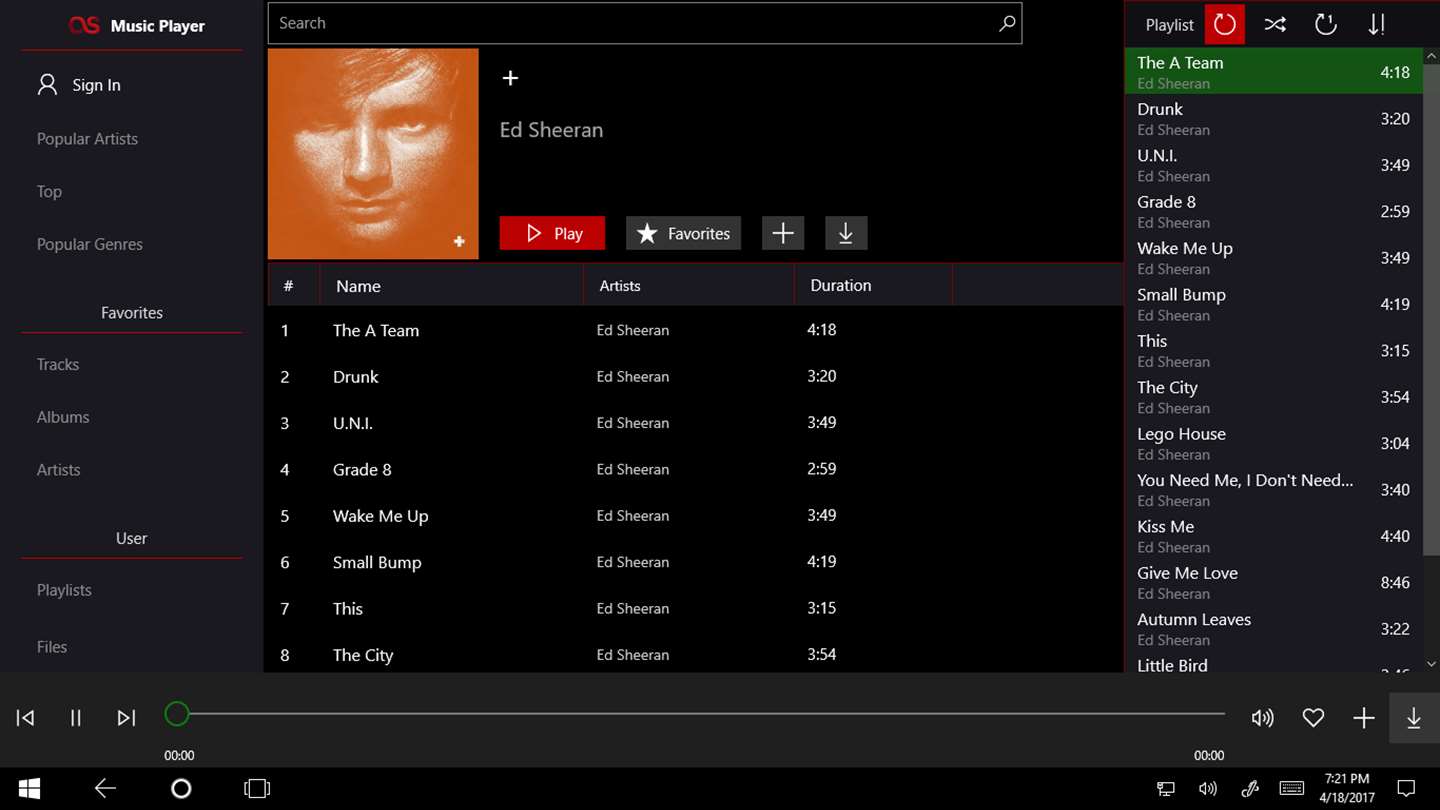Play the Ed Sheeran album
The image size is (1440, 810).
[x=552, y=233]
